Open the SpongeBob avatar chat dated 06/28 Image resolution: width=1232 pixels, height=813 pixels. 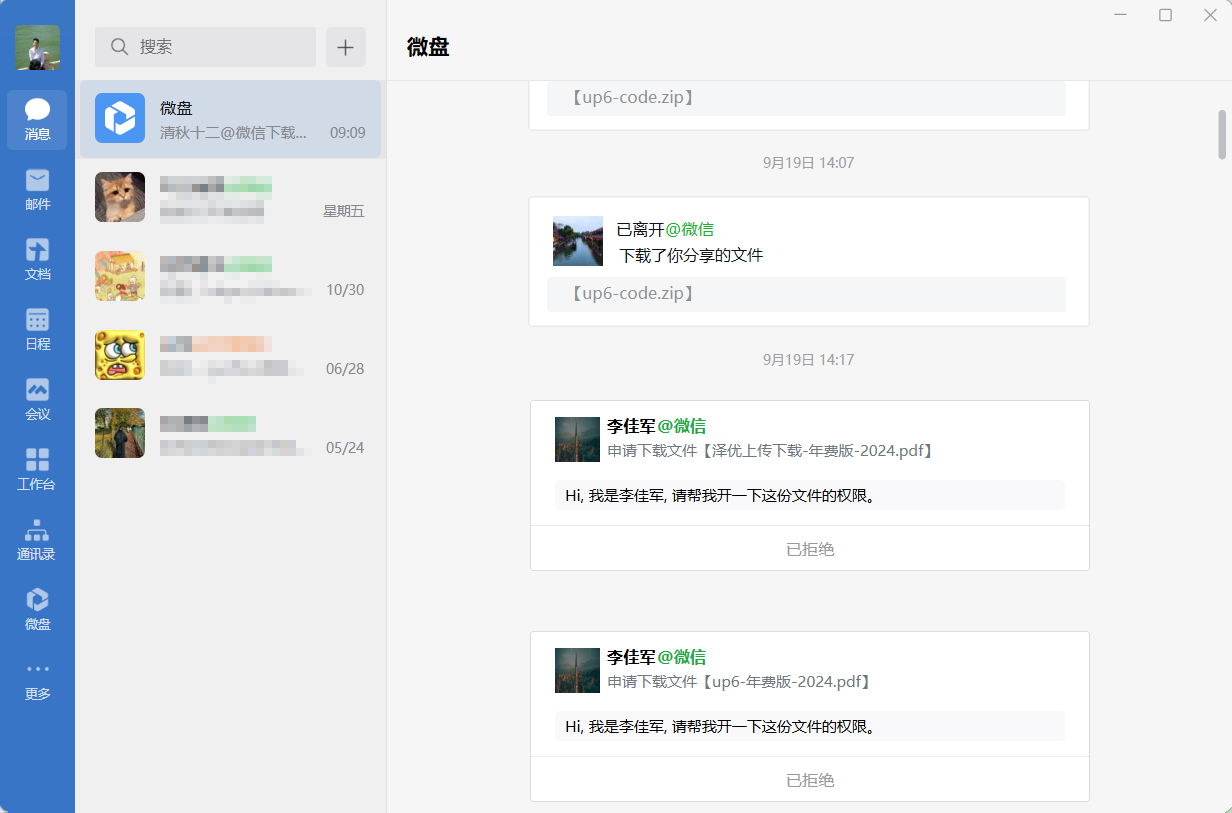[230, 355]
